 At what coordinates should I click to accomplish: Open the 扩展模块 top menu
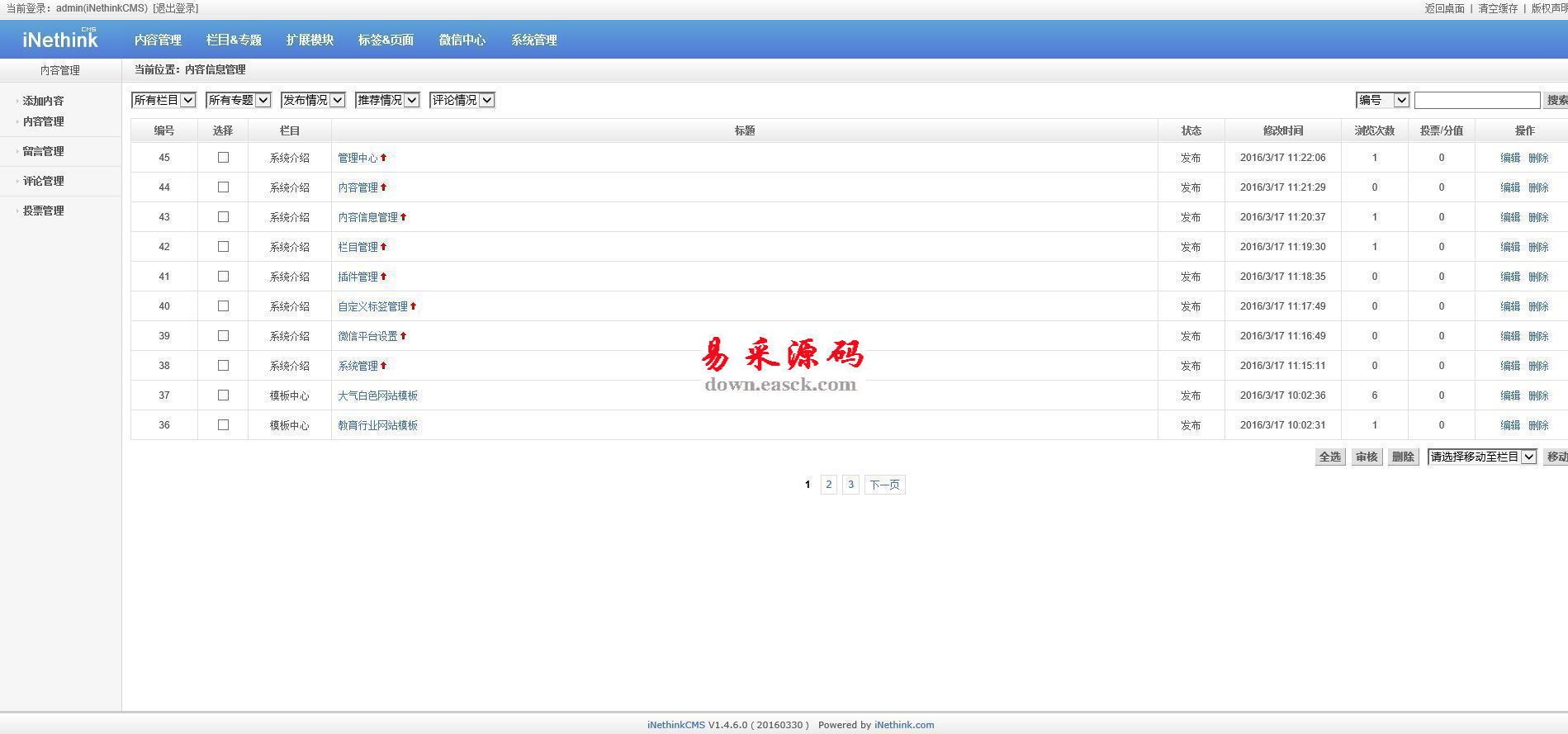(x=310, y=40)
